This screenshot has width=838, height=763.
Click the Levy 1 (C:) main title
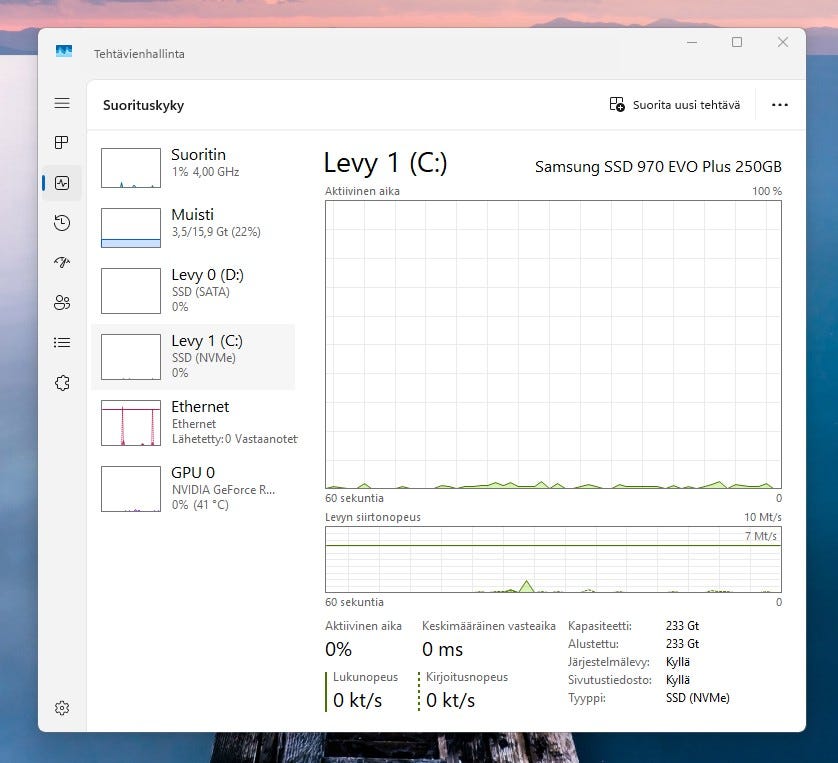tap(385, 163)
